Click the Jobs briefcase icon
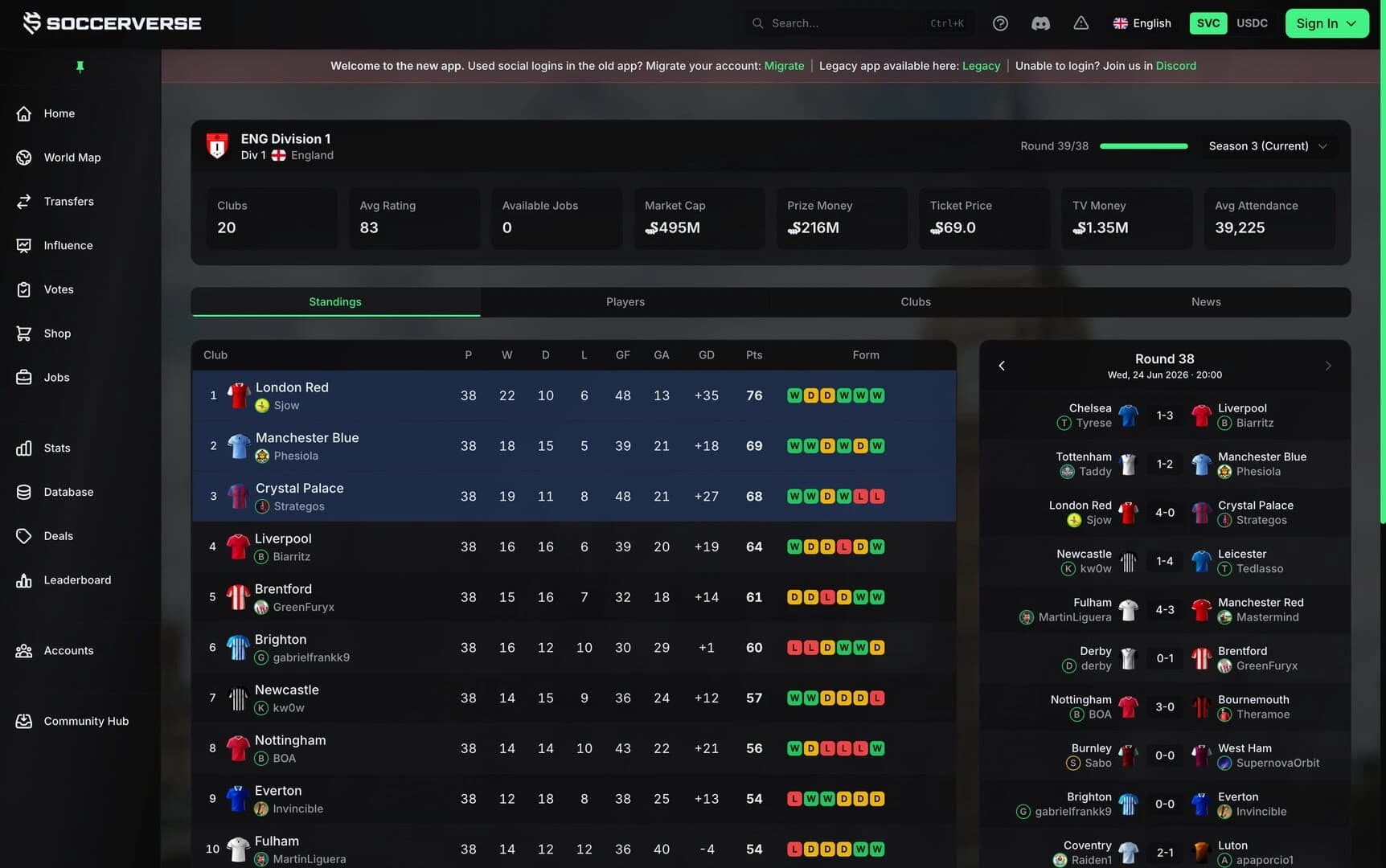Screen dimensions: 1386x868 (24, 377)
